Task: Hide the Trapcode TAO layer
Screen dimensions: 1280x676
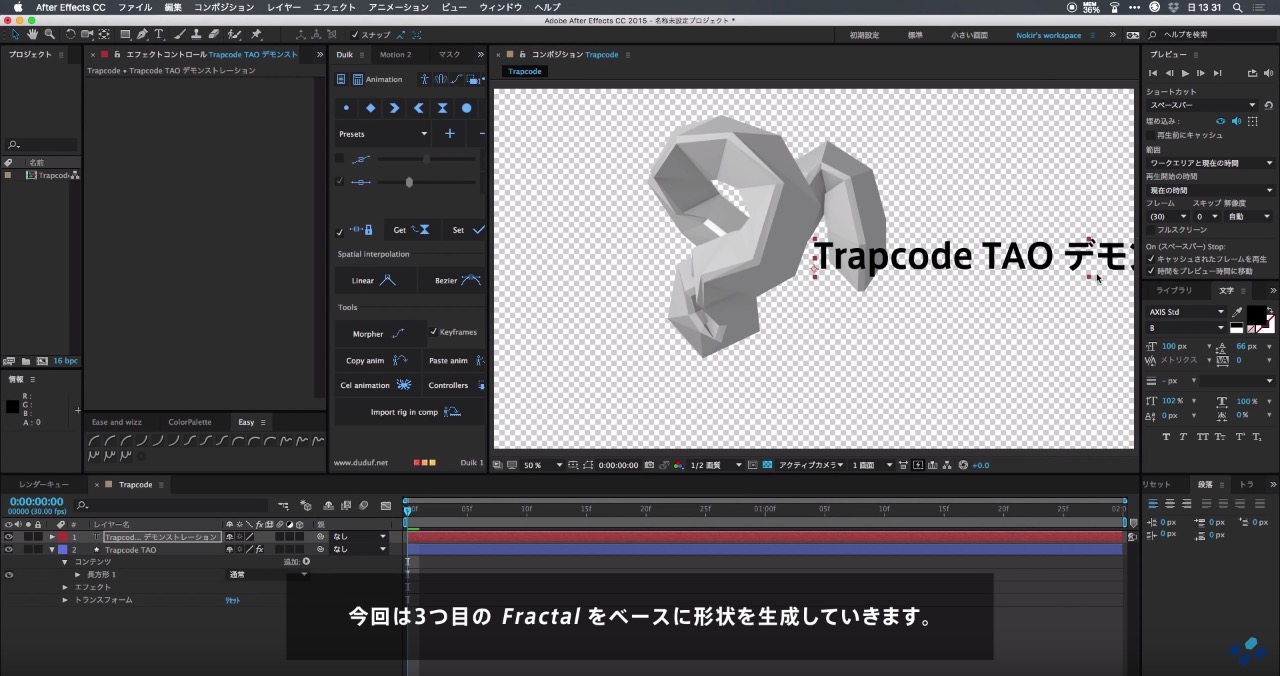Action: click(x=7, y=549)
